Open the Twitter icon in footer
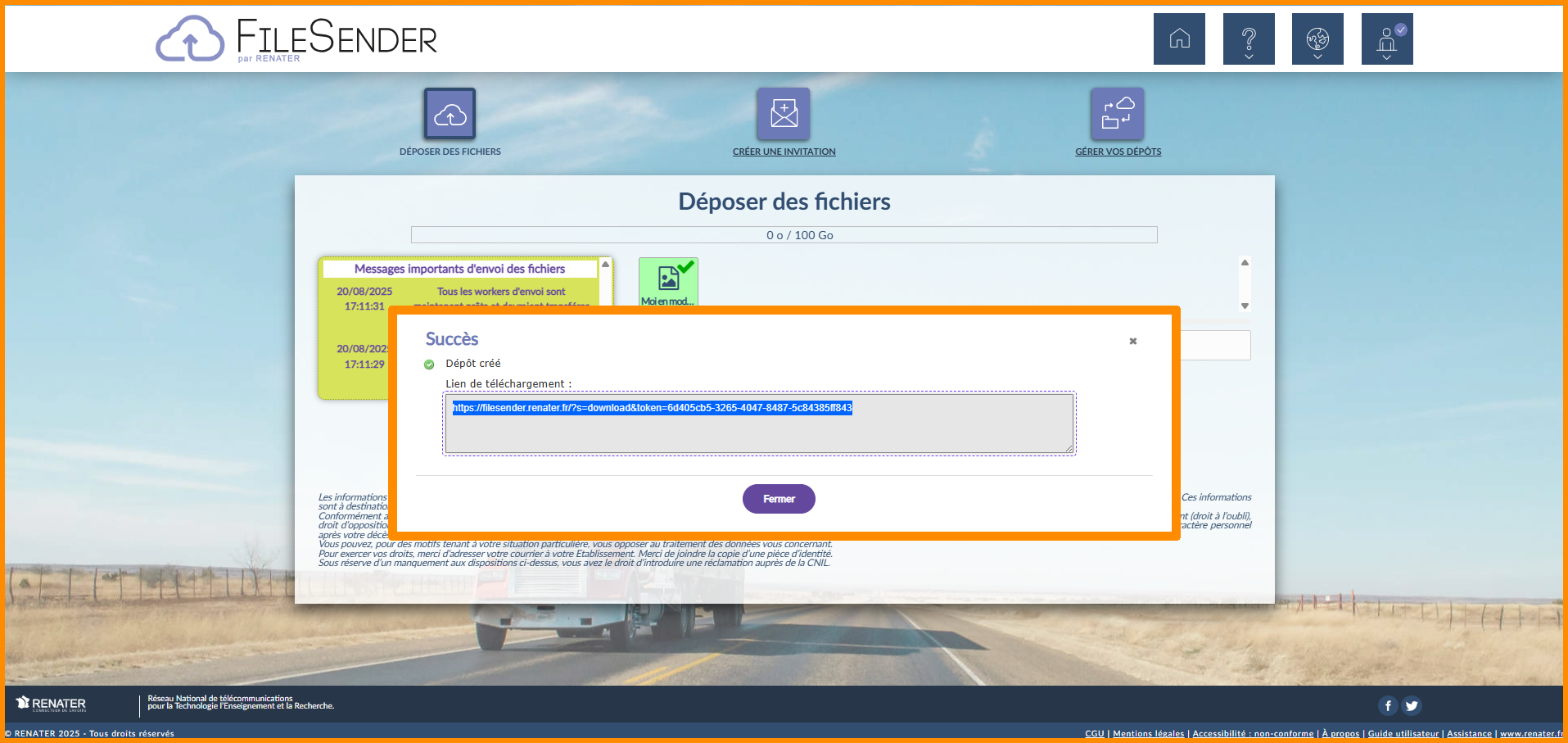 (1412, 705)
